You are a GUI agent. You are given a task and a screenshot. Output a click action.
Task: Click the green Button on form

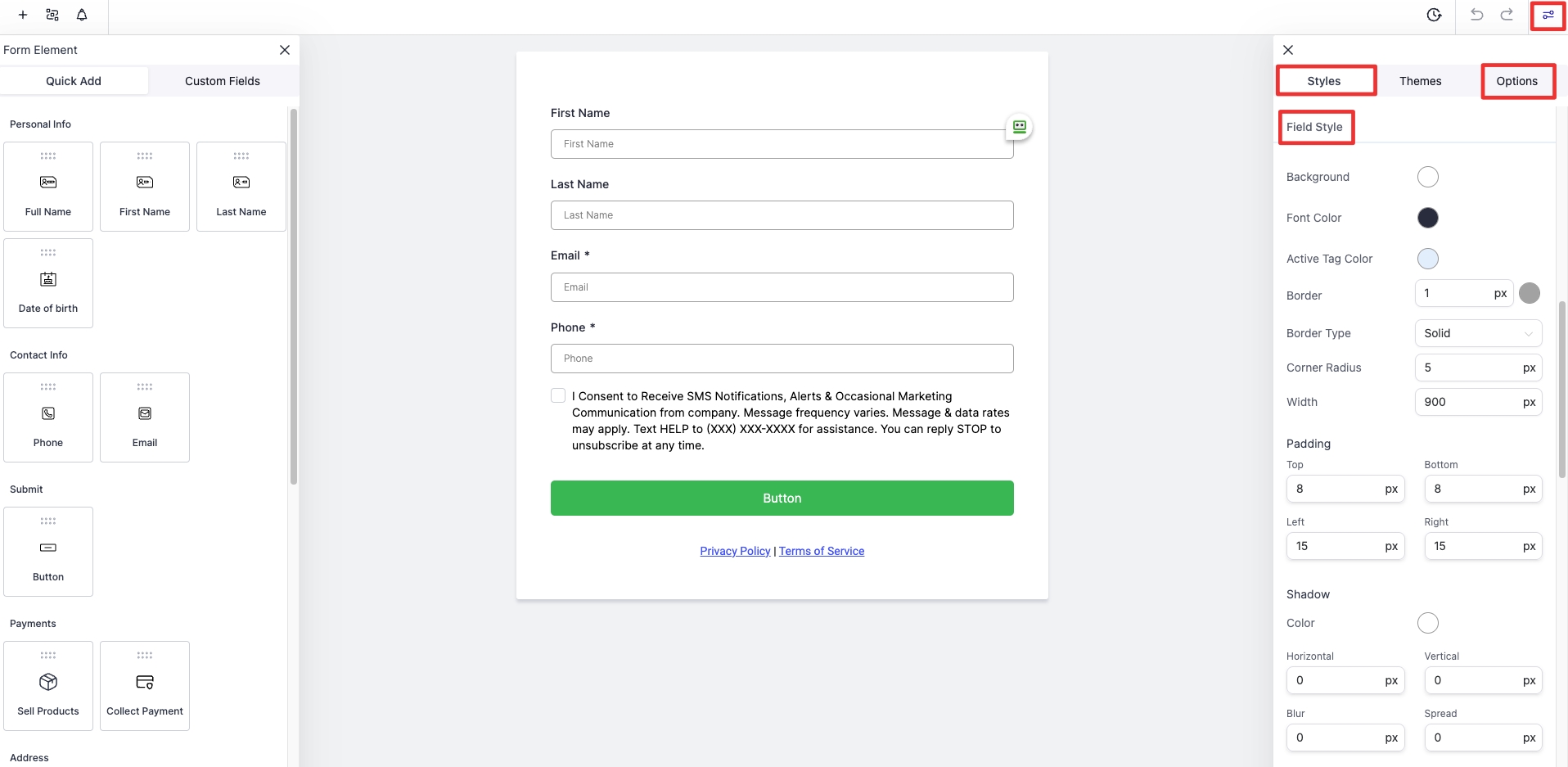pyautogui.click(x=782, y=498)
